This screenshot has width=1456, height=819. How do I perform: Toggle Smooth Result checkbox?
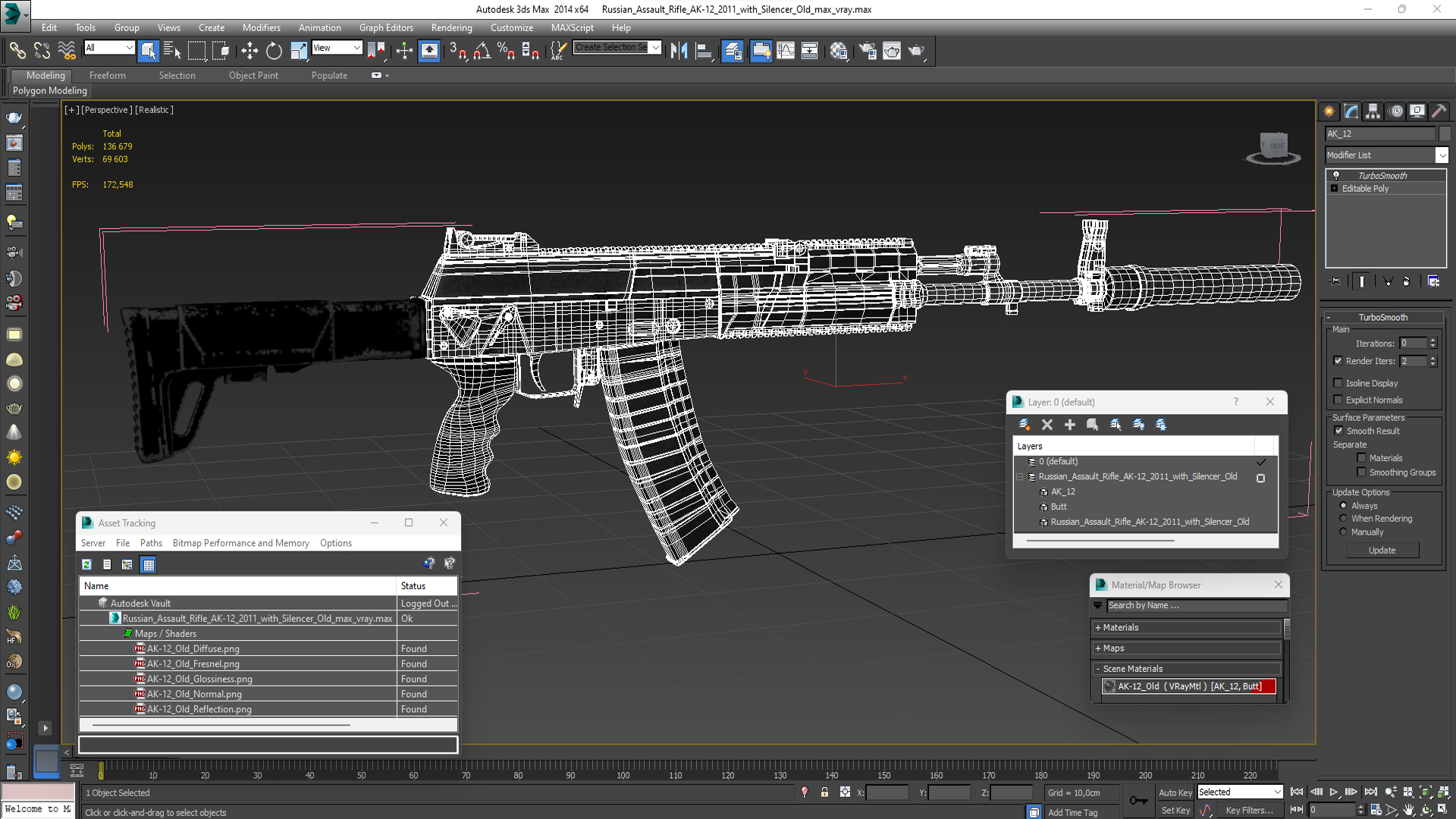click(1338, 431)
